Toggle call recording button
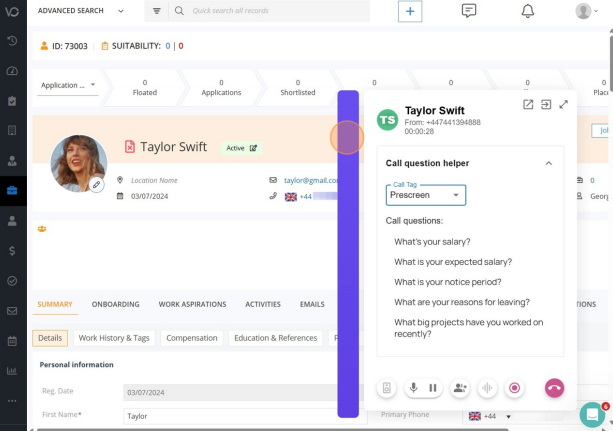The height and width of the screenshot is (431, 613). [514, 388]
